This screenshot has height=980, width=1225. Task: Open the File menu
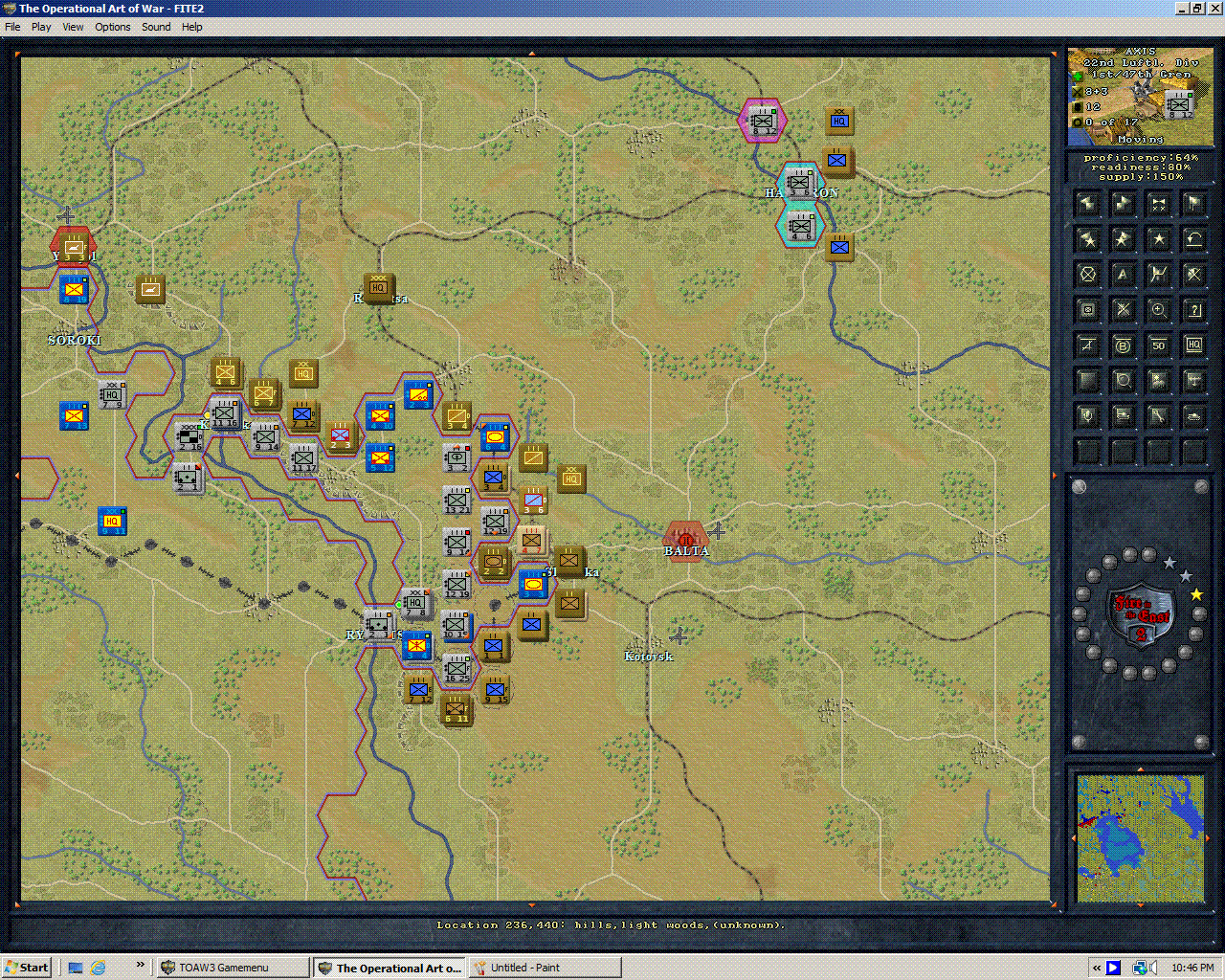(x=12, y=27)
